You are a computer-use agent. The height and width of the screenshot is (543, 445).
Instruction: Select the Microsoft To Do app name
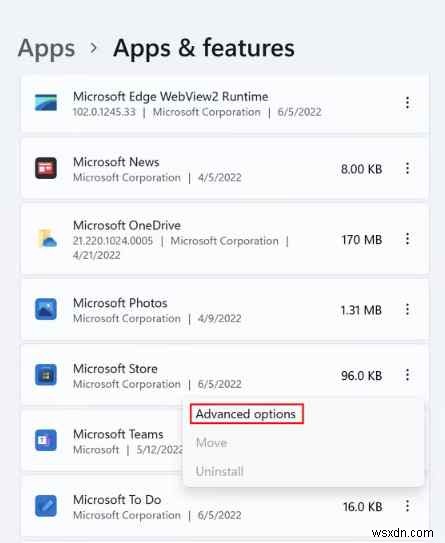tap(117, 499)
